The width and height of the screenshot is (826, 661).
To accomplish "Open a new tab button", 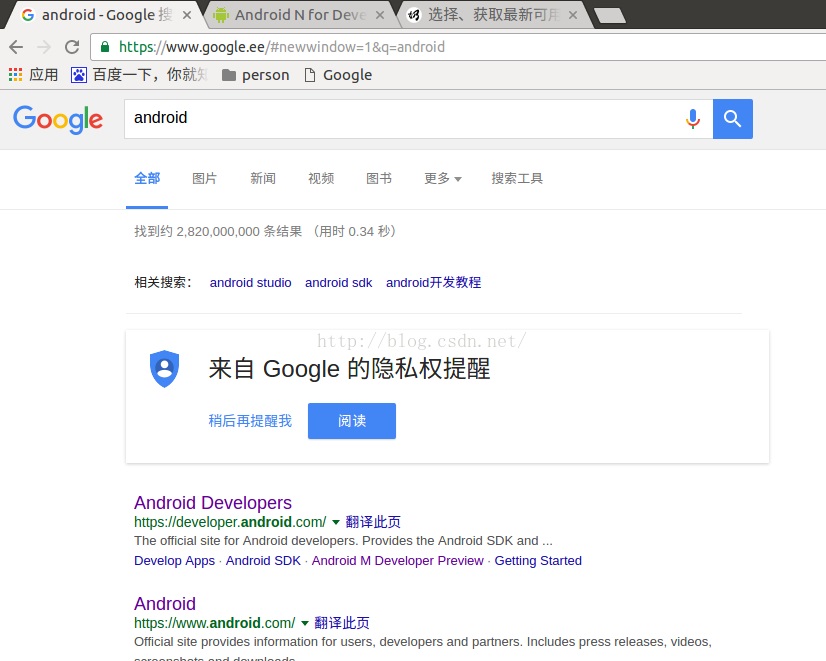I will coord(610,16).
